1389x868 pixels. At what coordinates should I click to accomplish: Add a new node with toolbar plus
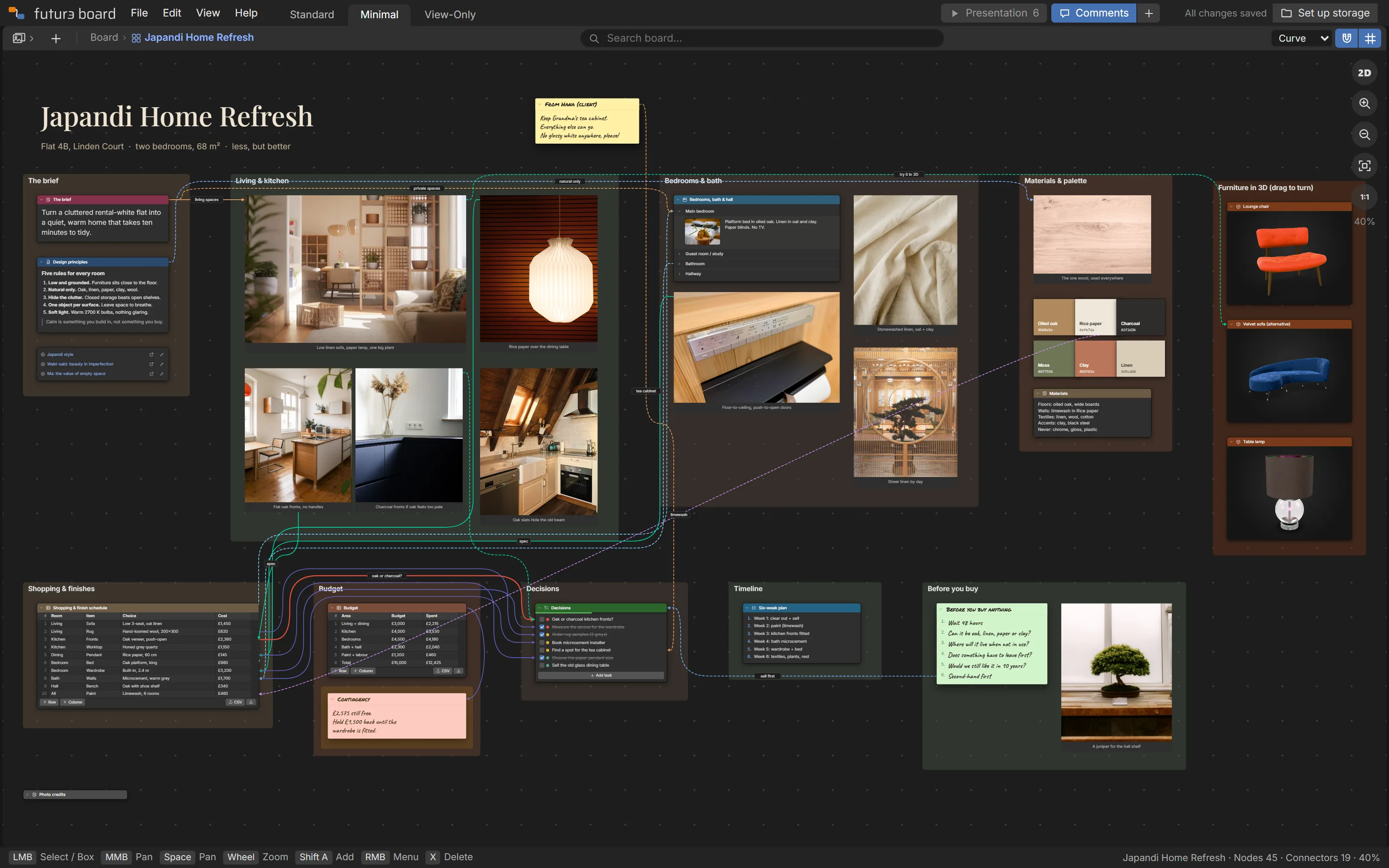tap(56, 39)
